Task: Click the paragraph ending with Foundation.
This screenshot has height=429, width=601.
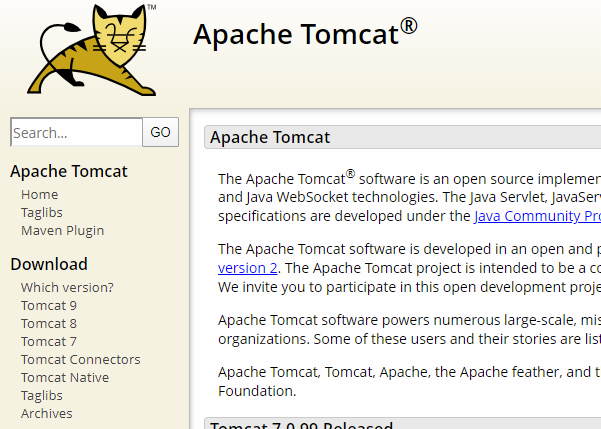Action: pos(409,381)
